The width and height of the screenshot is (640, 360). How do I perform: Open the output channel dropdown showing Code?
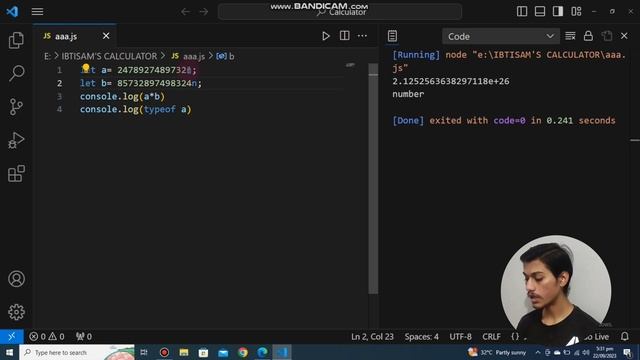[500, 36]
